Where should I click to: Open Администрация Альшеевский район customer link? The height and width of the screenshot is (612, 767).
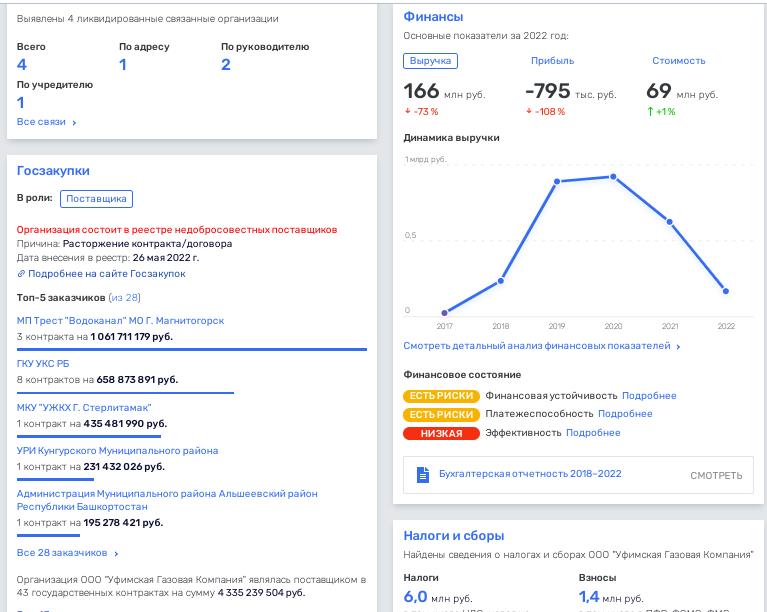point(167,500)
